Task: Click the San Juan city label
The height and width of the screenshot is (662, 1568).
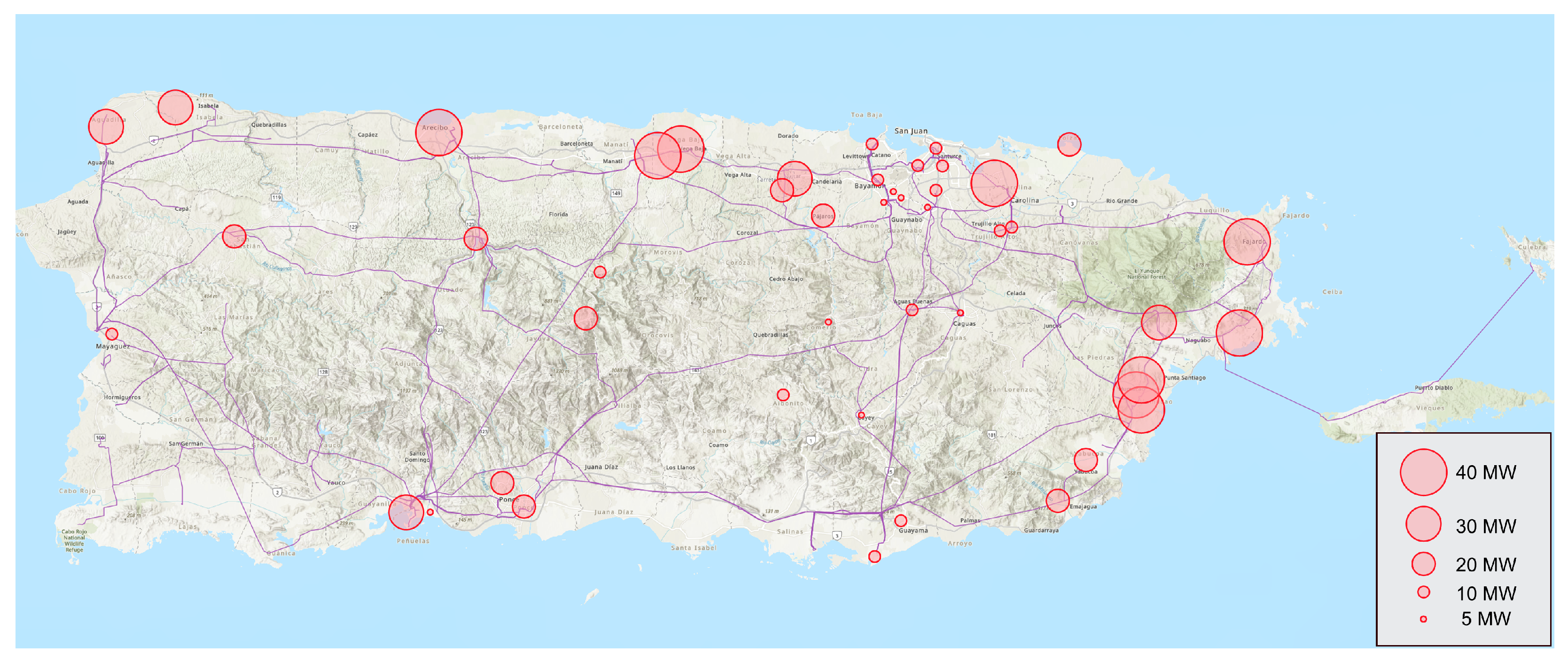Action: (911, 131)
